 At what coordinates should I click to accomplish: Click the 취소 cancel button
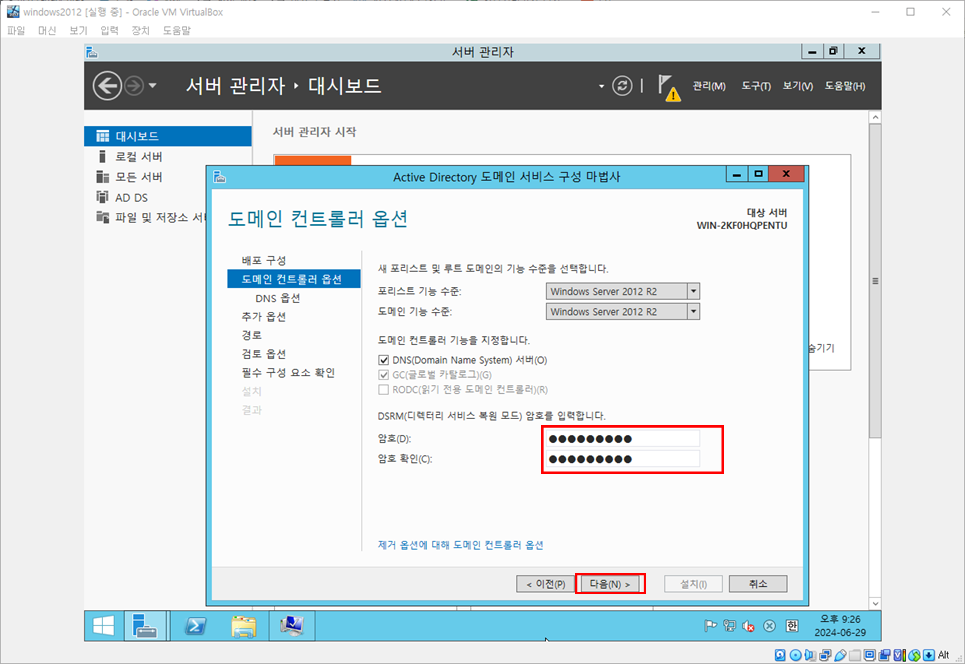(758, 584)
